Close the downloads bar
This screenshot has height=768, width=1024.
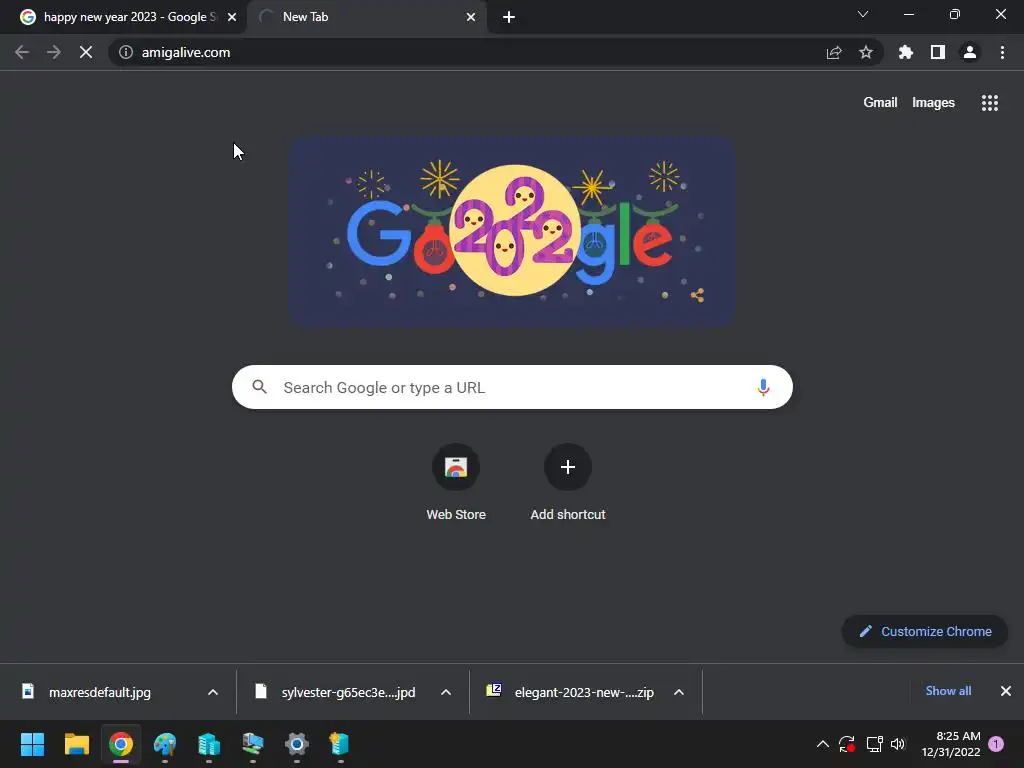[x=1006, y=691]
